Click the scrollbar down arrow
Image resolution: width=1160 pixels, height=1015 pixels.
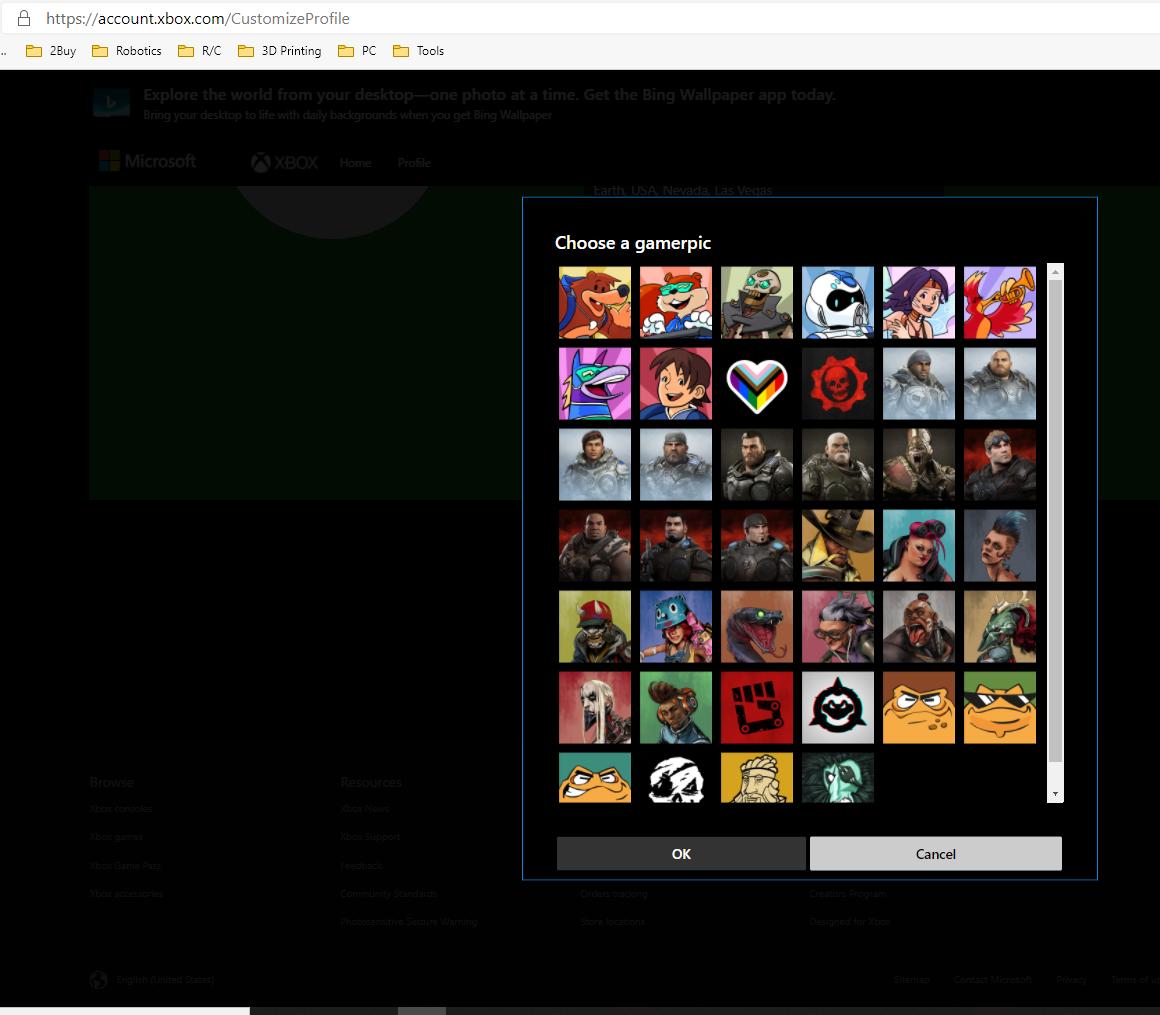coord(1056,794)
